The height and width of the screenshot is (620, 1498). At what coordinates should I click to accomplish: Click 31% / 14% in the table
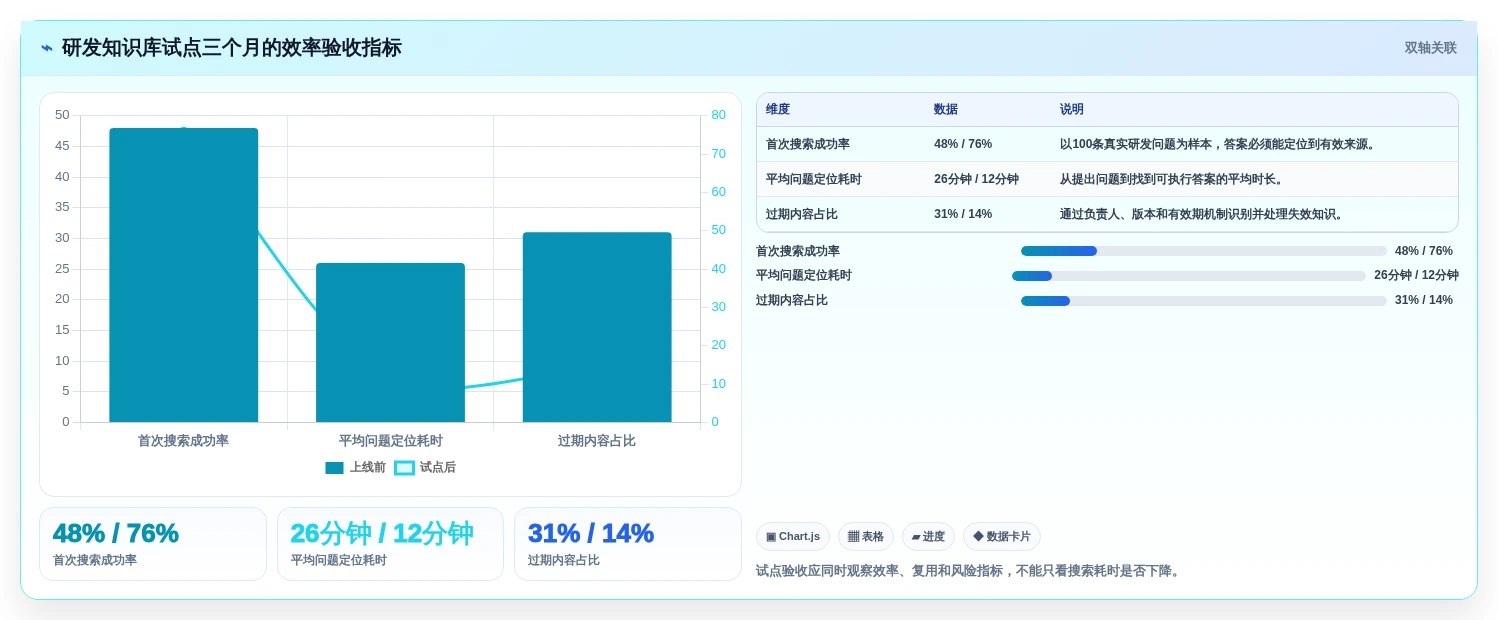pyautogui.click(x=963, y=214)
